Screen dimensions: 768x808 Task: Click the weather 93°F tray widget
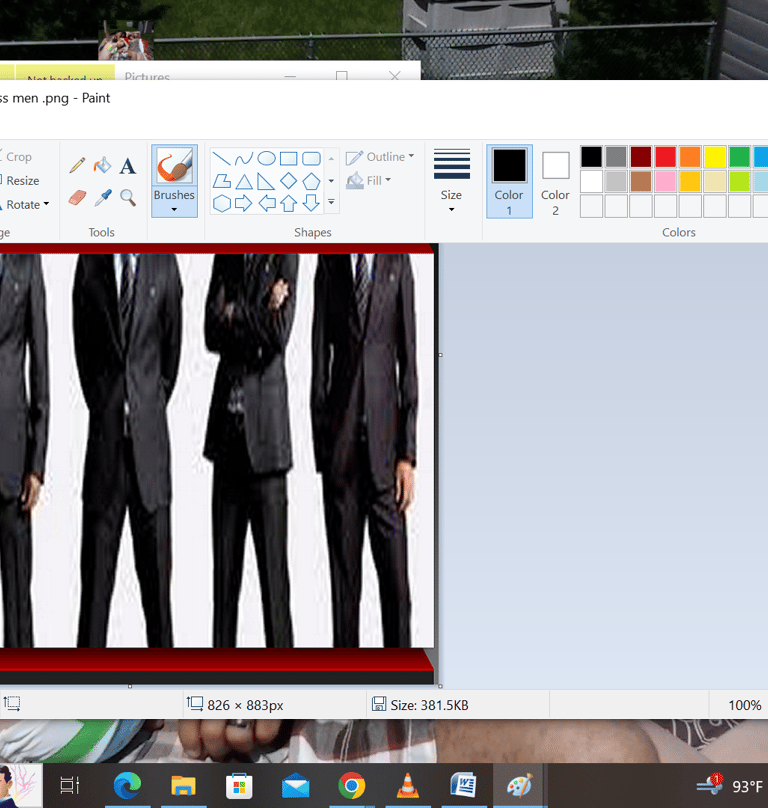click(x=730, y=786)
